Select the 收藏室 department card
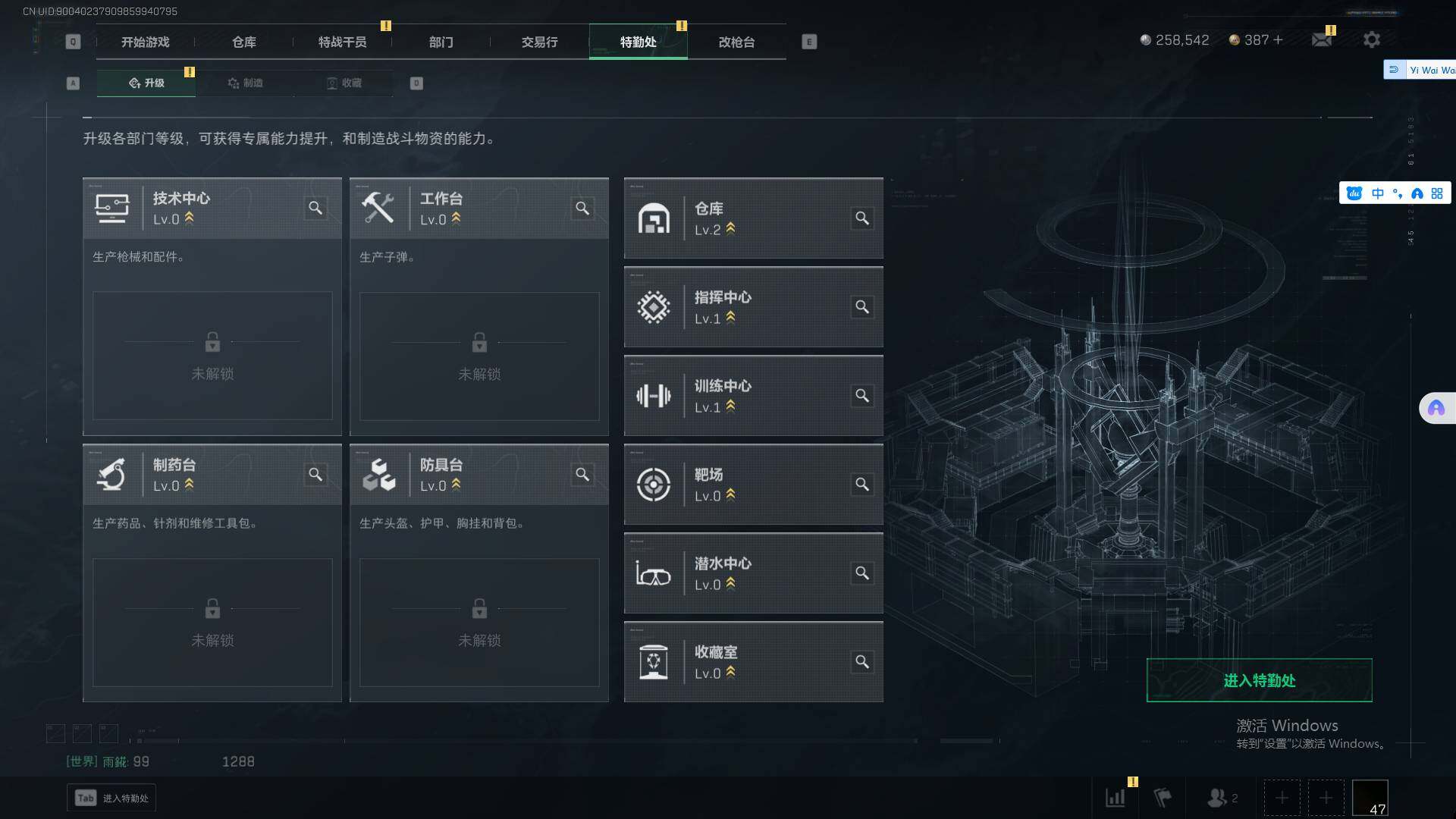The image size is (1456, 819). tap(754, 662)
